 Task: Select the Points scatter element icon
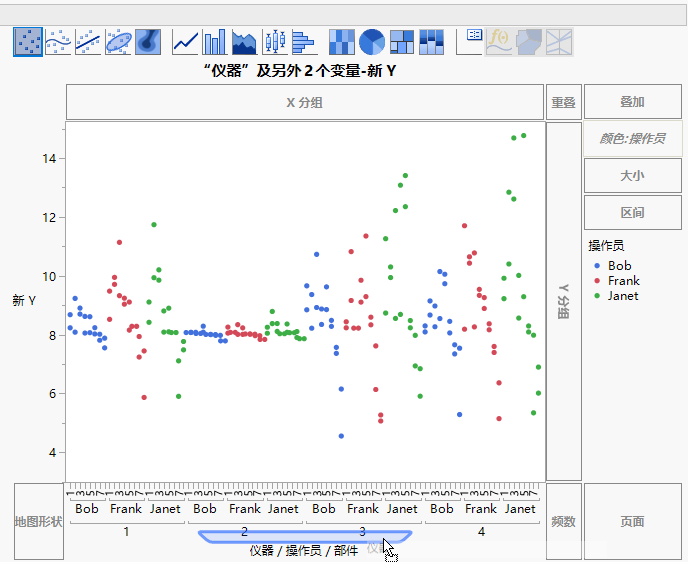coord(28,41)
